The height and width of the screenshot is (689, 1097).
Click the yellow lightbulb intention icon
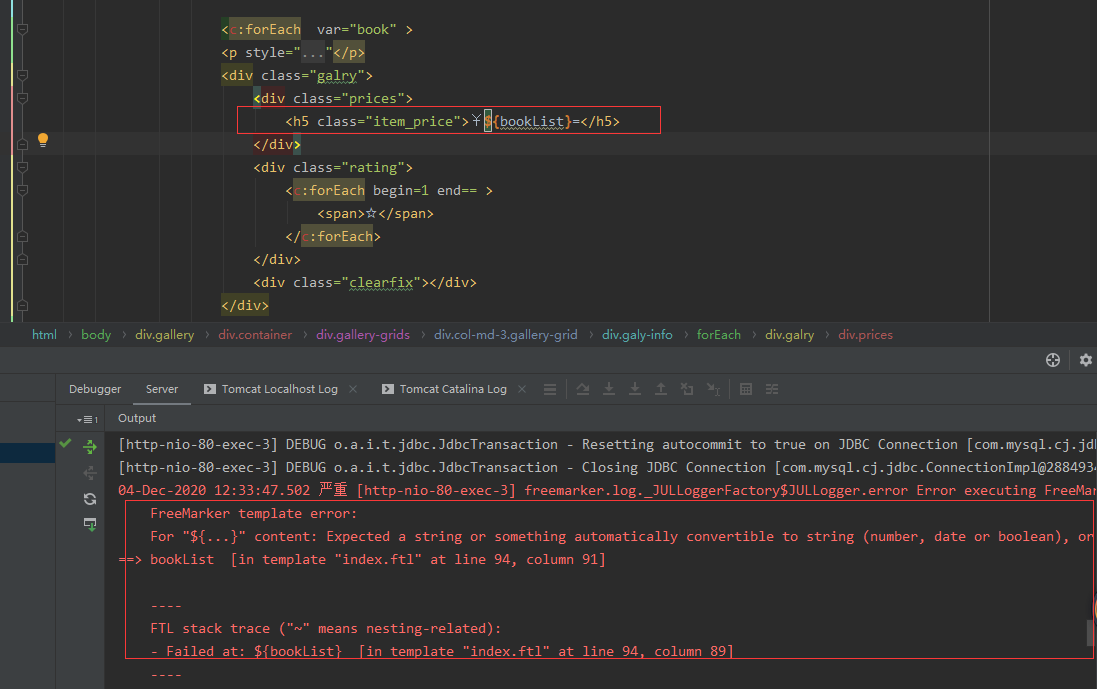pyautogui.click(x=43, y=140)
